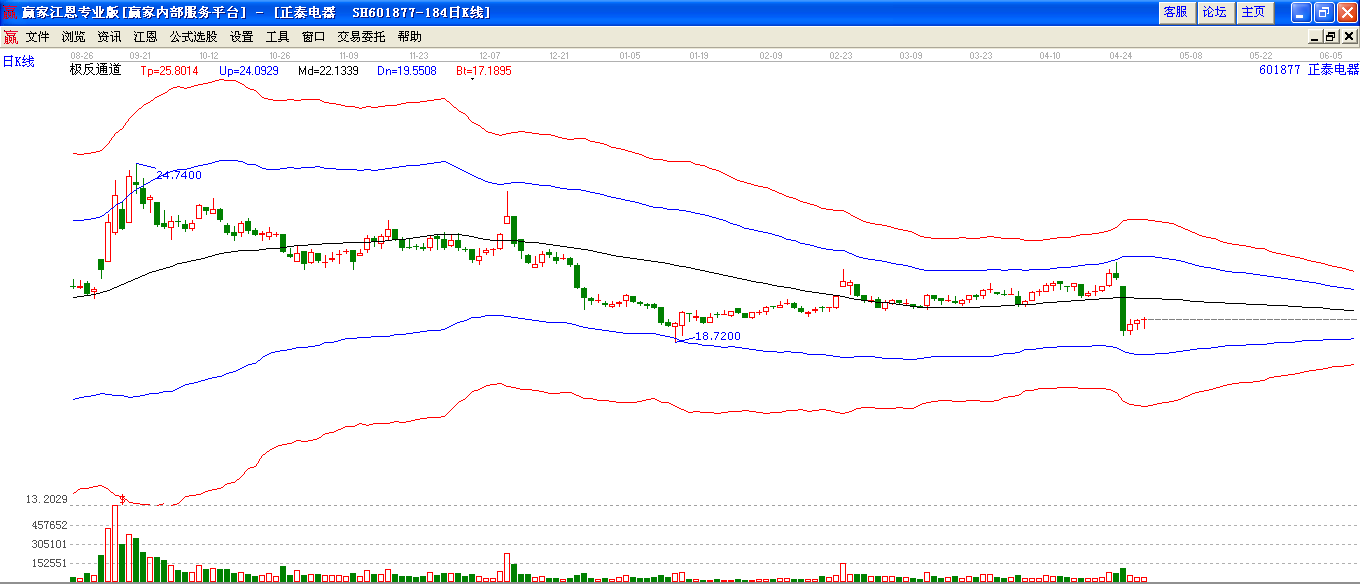Click the 08-26 date on time axis
The height and width of the screenshot is (586, 1360).
pos(82,55)
